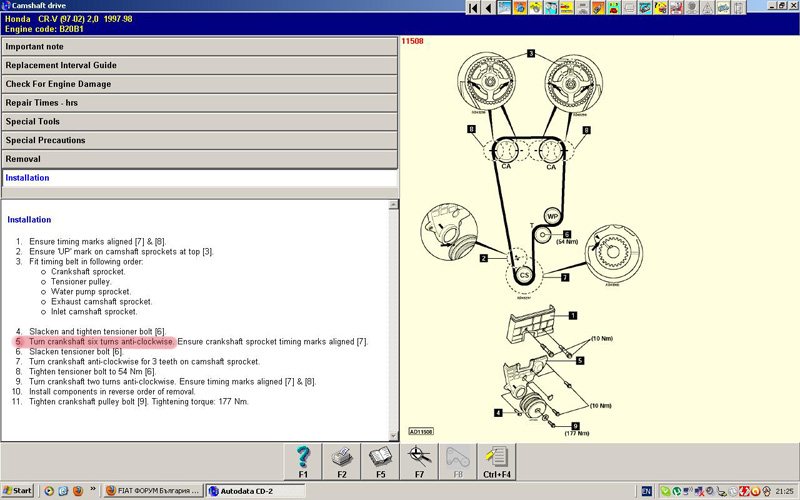This screenshot has height=500, width=800.
Task: Click the F7 zoom magnifier icon
Action: [420, 462]
